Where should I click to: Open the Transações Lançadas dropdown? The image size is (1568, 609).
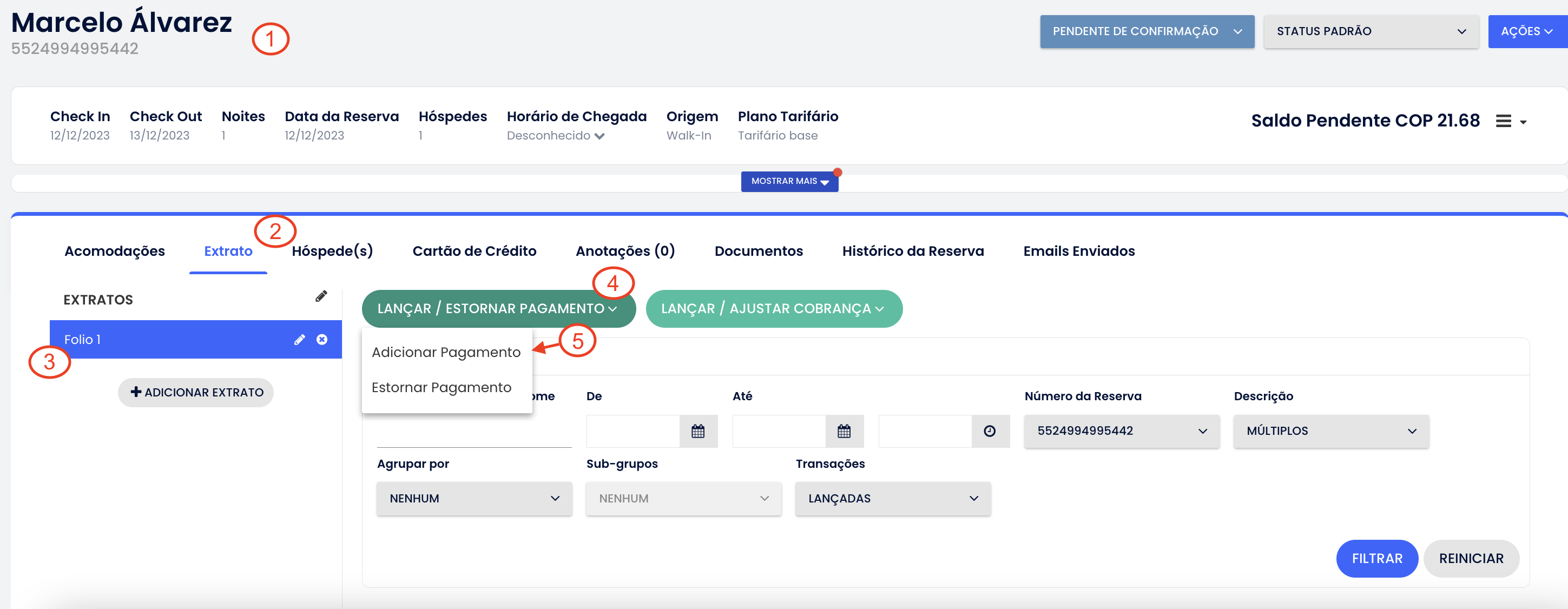coord(892,499)
